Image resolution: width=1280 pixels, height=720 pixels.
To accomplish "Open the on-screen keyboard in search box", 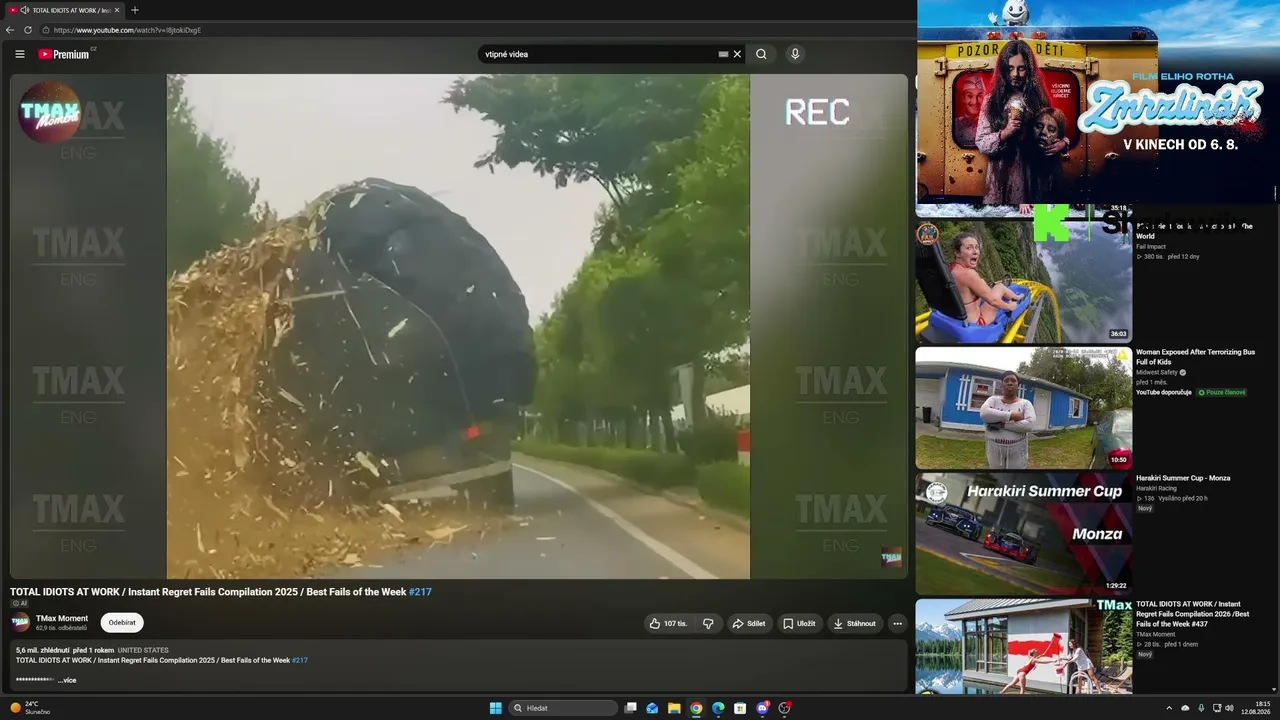I will coord(723,54).
